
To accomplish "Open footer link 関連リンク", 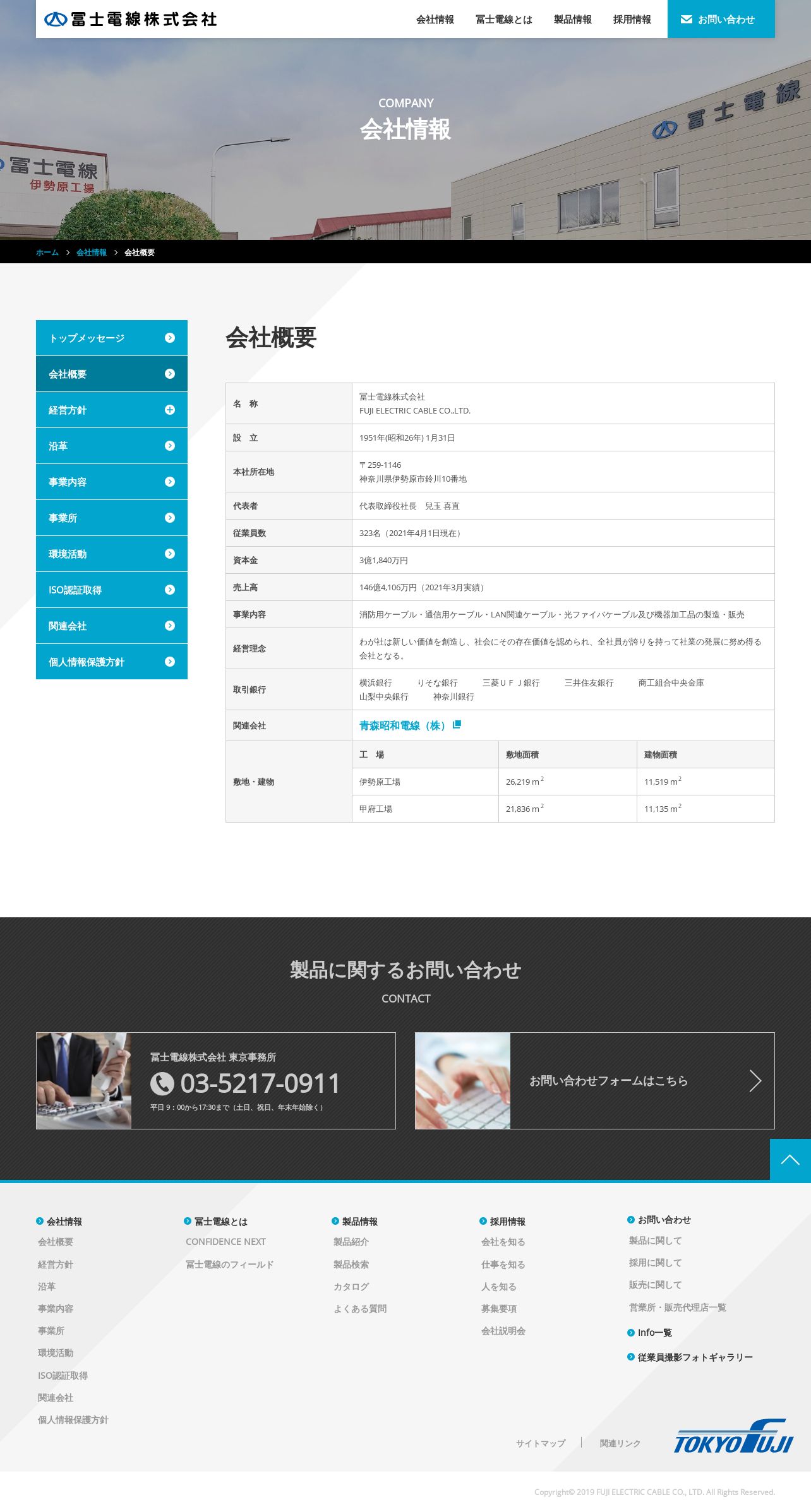I will pos(620,1443).
